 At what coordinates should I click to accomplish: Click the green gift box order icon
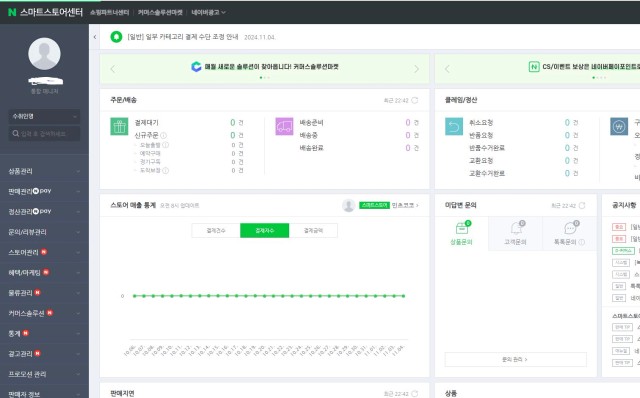click(119, 127)
